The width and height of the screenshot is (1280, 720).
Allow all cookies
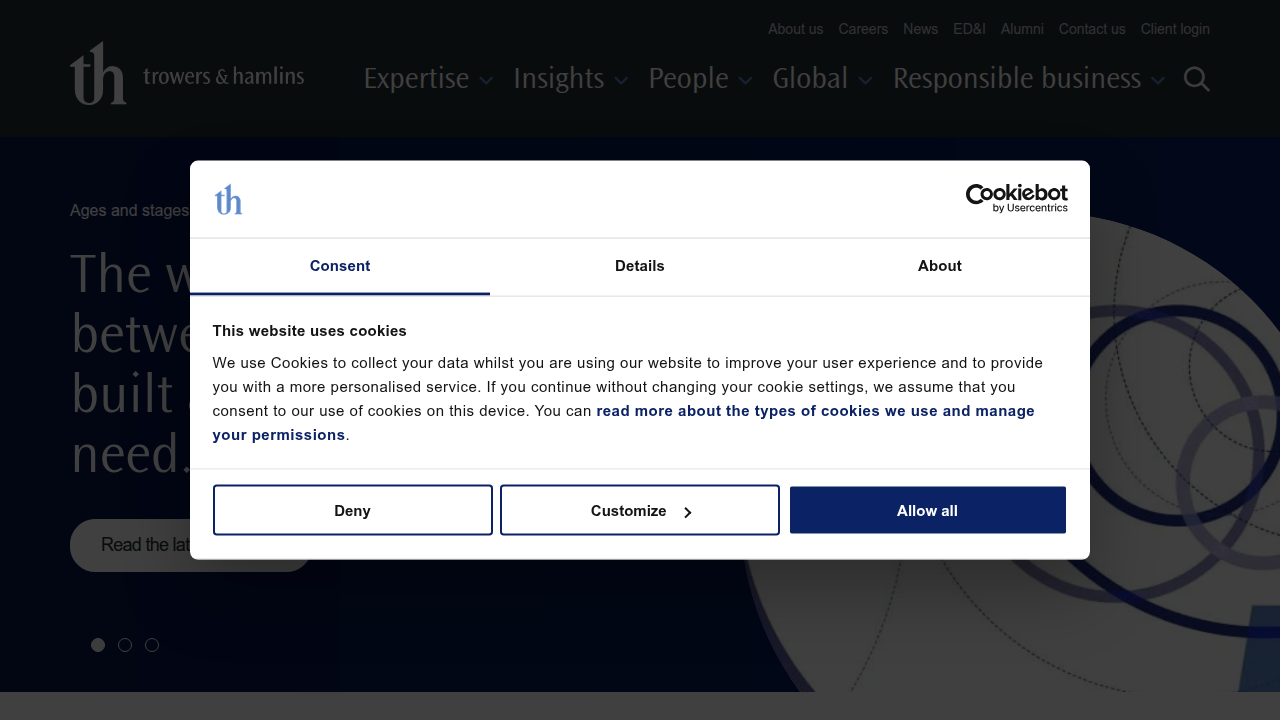pyautogui.click(x=927, y=510)
